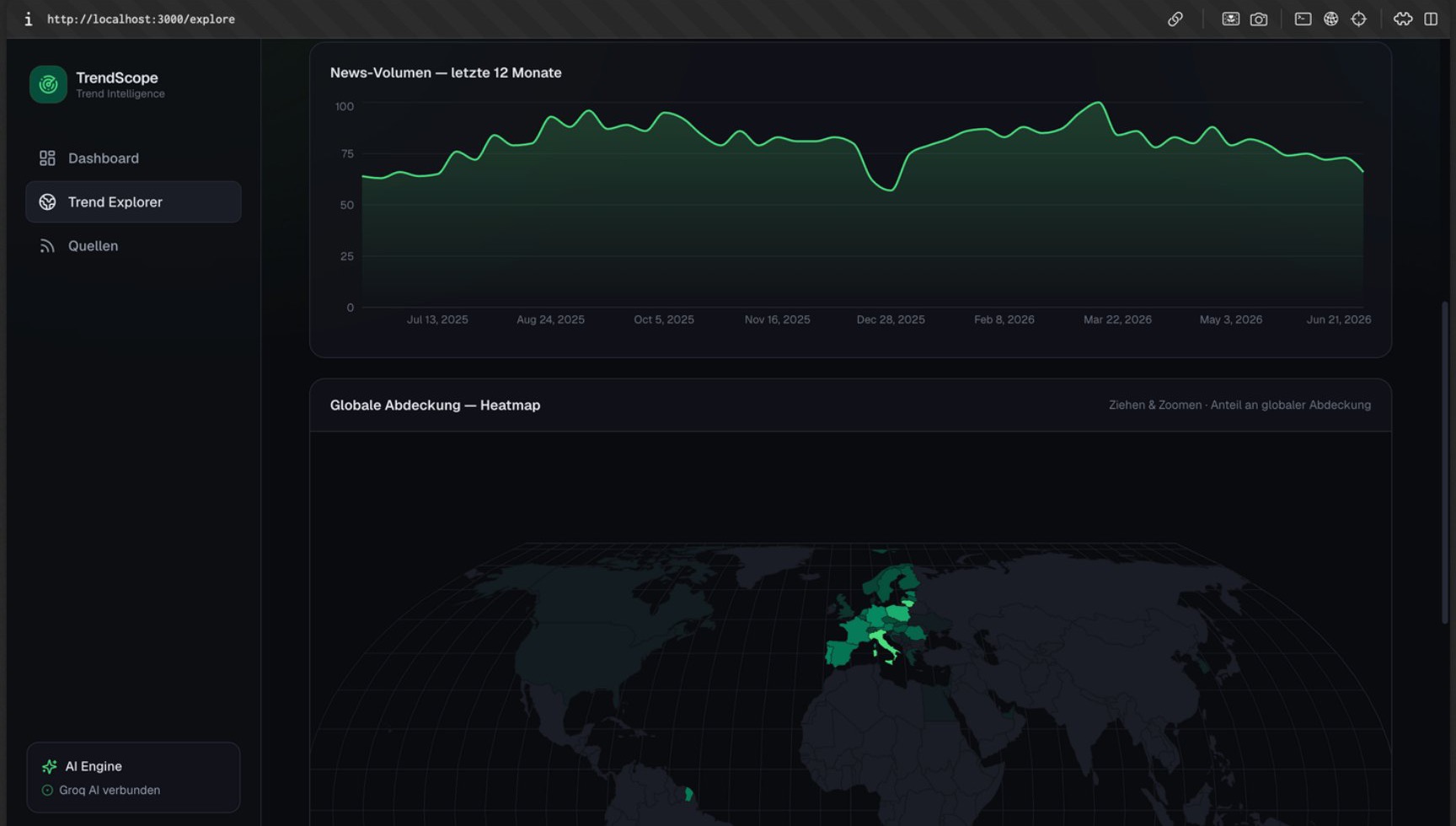This screenshot has width=1456, height=826.
Task: Open the Dashboard page in the sidebar
Action: [x=133, y=158]
